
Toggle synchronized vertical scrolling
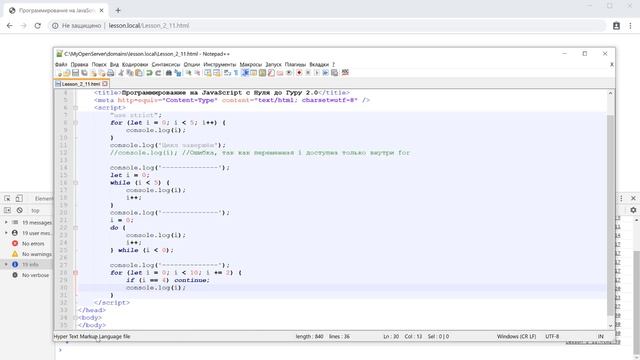click(x=208, y=73)
